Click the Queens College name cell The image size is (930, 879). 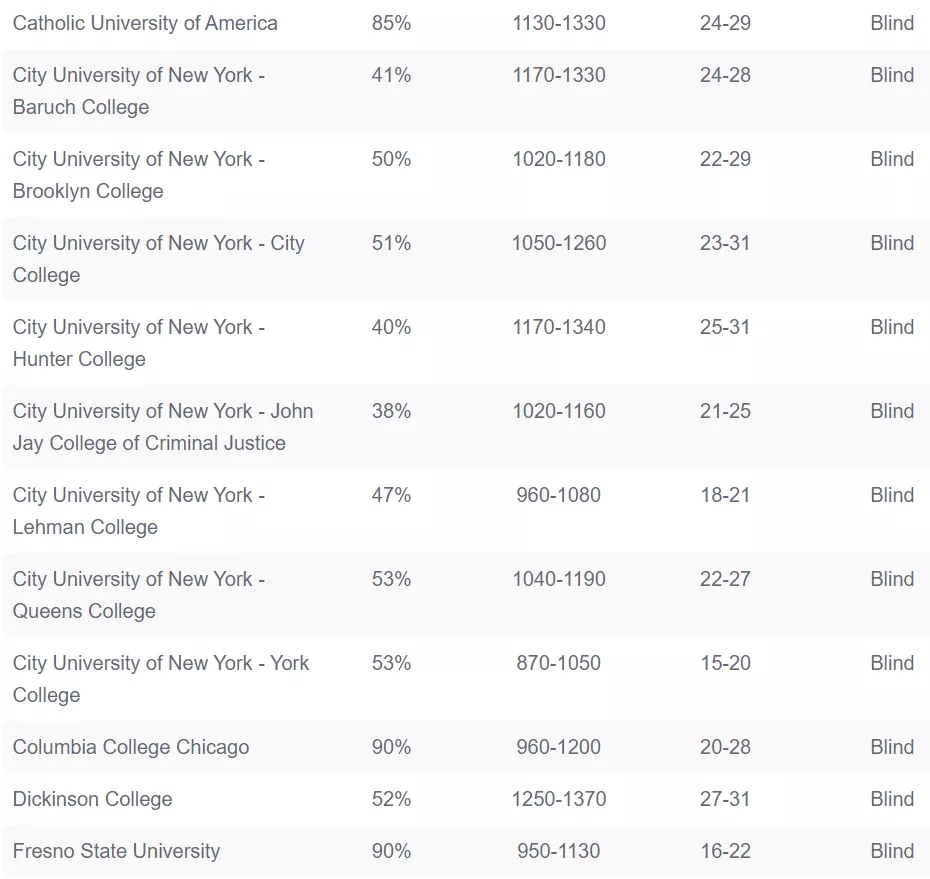(139, 595)
